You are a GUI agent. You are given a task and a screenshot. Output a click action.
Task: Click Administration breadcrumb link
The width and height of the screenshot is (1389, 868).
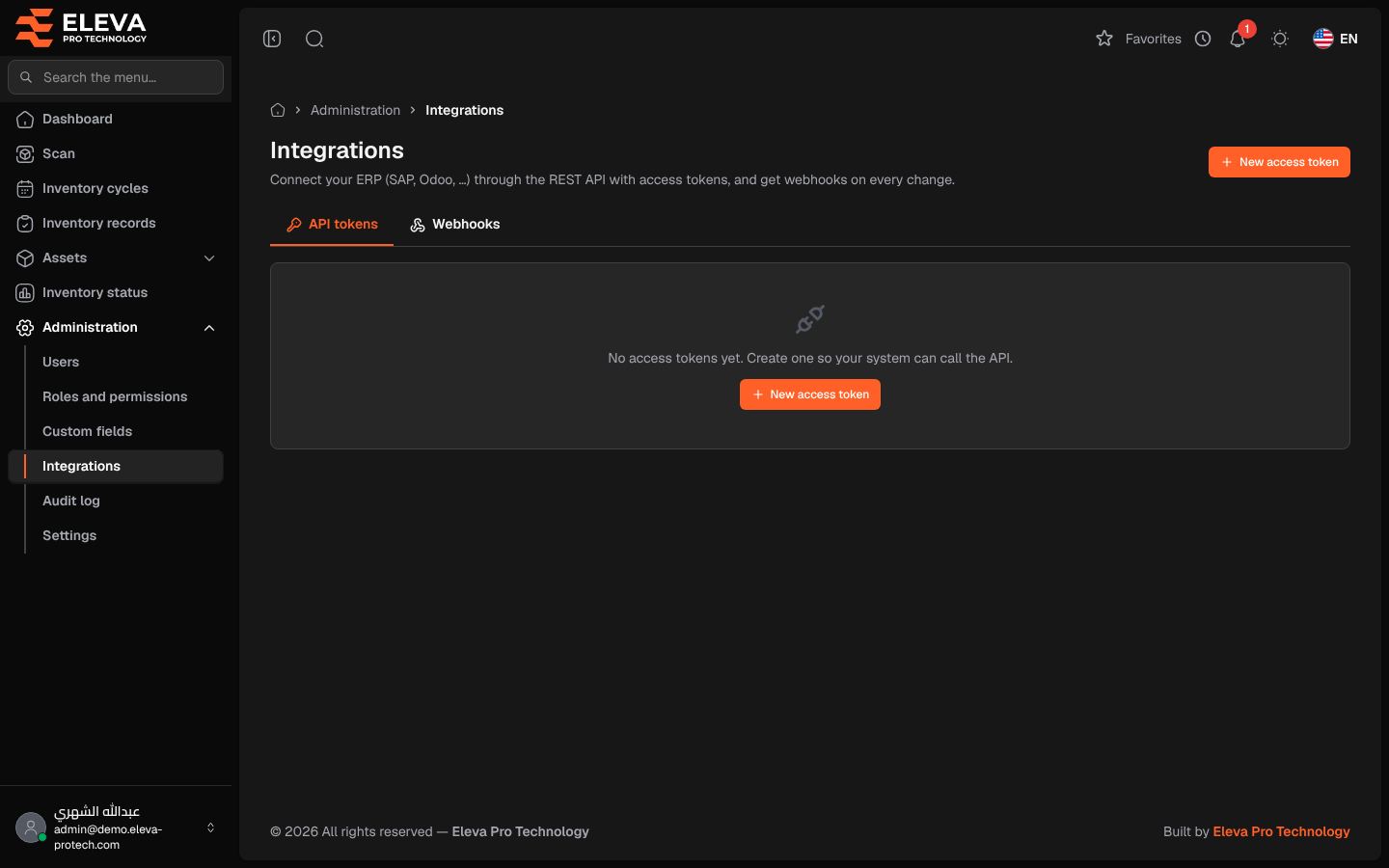[355, 110]
